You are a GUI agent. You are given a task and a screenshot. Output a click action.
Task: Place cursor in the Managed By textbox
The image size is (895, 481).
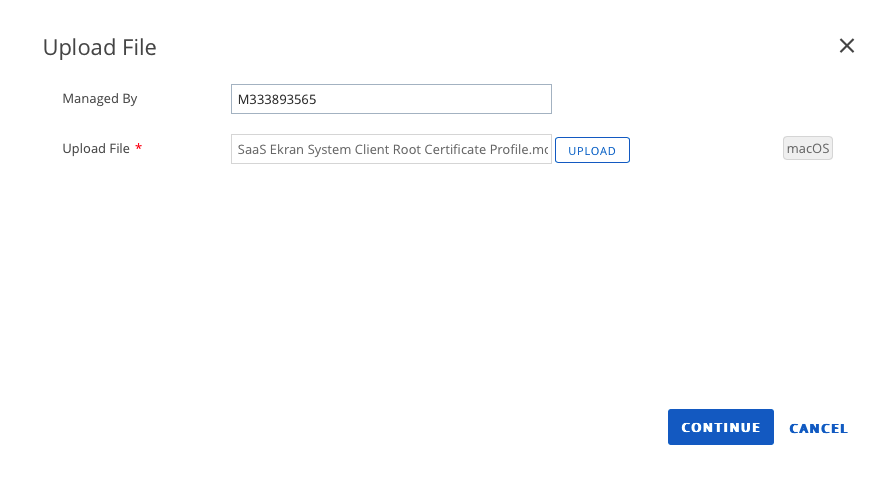(x=391, y=99)
